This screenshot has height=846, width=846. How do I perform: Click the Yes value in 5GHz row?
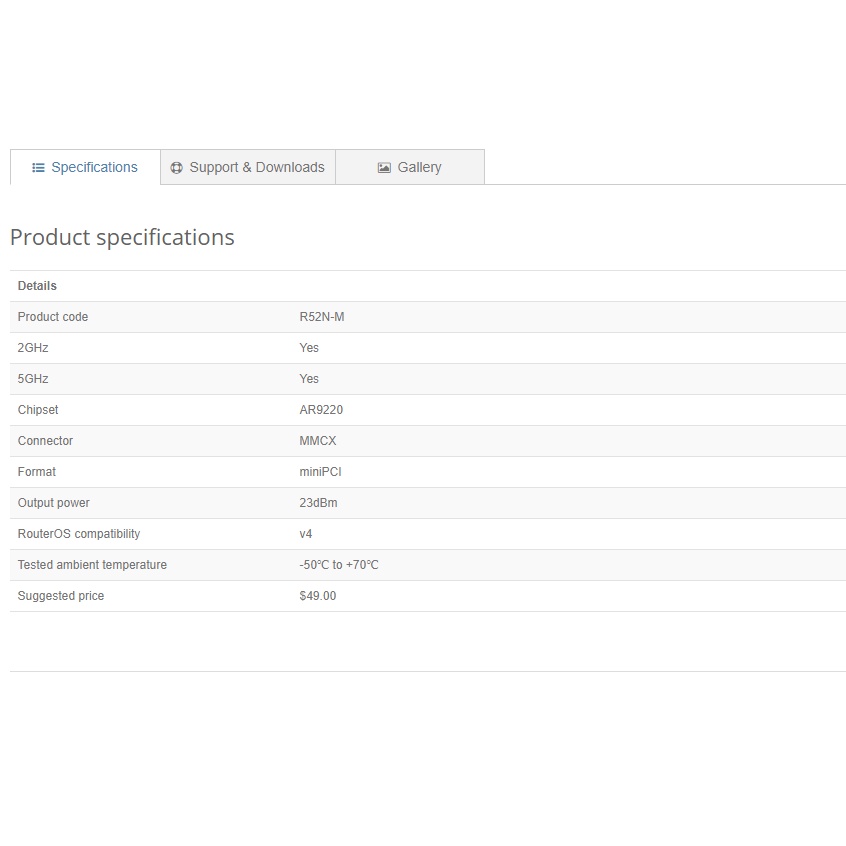(x=309, y=379)
